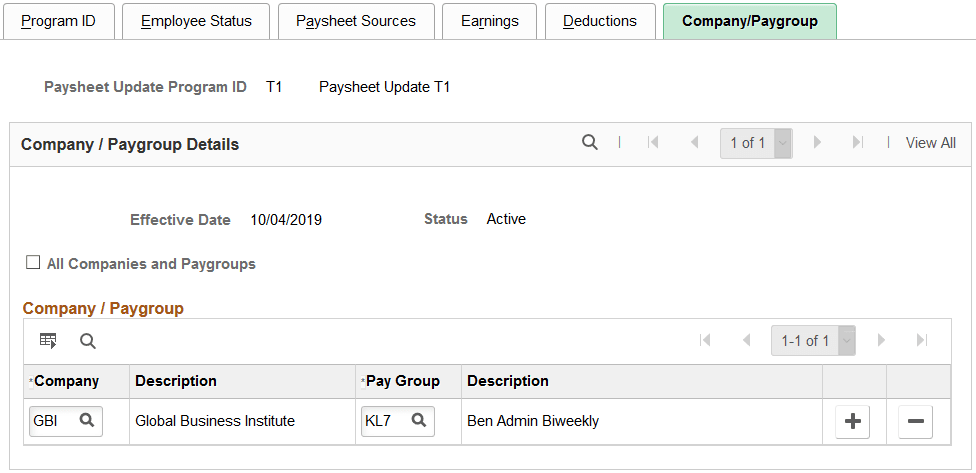The height and width of the screenshot is (473, 976).
Task: Click the Deductions tab
Action: 600,21
